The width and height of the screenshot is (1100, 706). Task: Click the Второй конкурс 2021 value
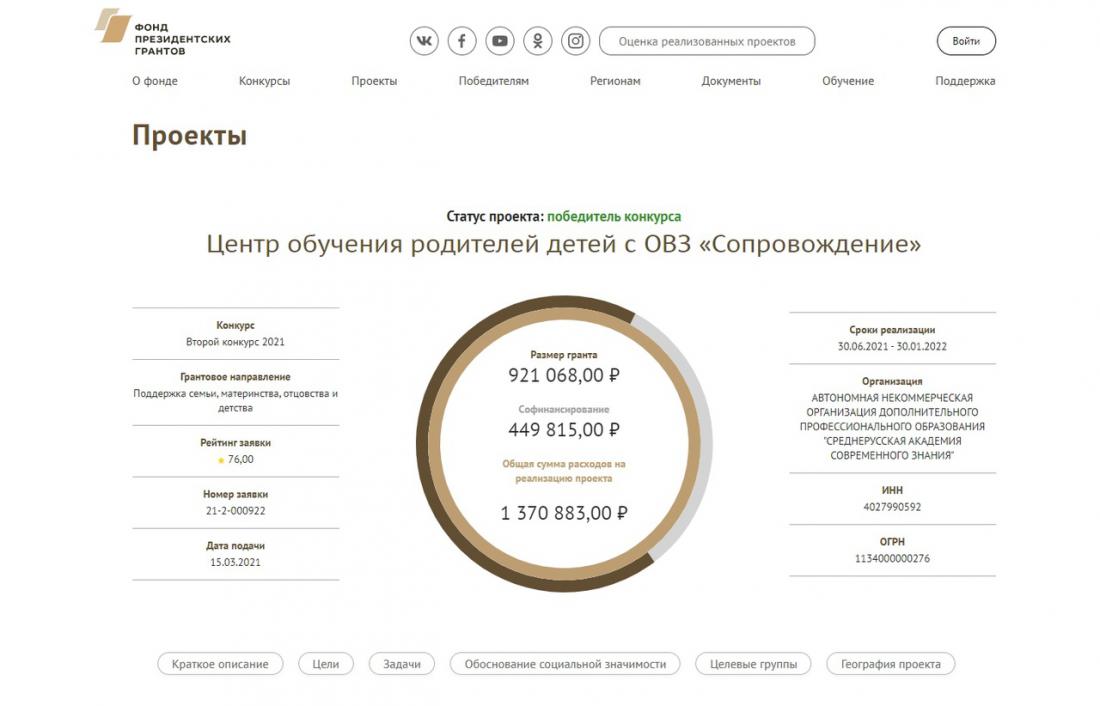tap(235, 342)
